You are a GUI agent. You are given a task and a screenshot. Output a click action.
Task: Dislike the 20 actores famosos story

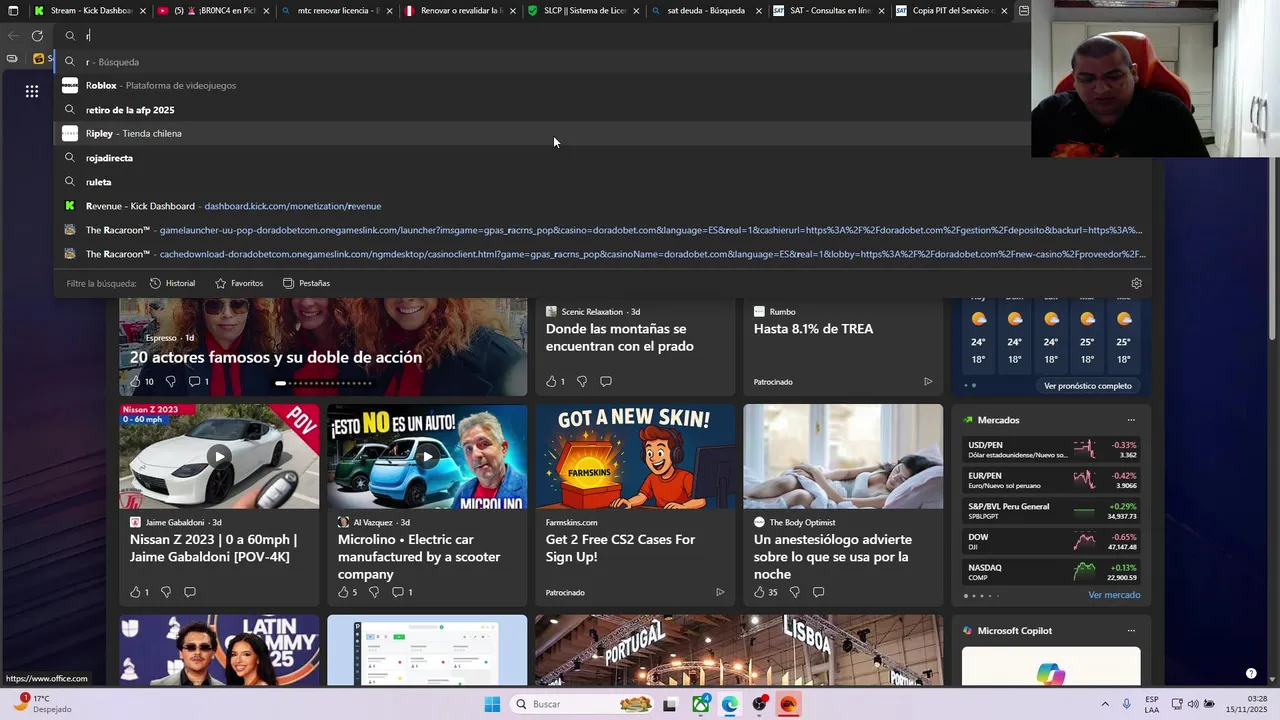pos(170,381)
